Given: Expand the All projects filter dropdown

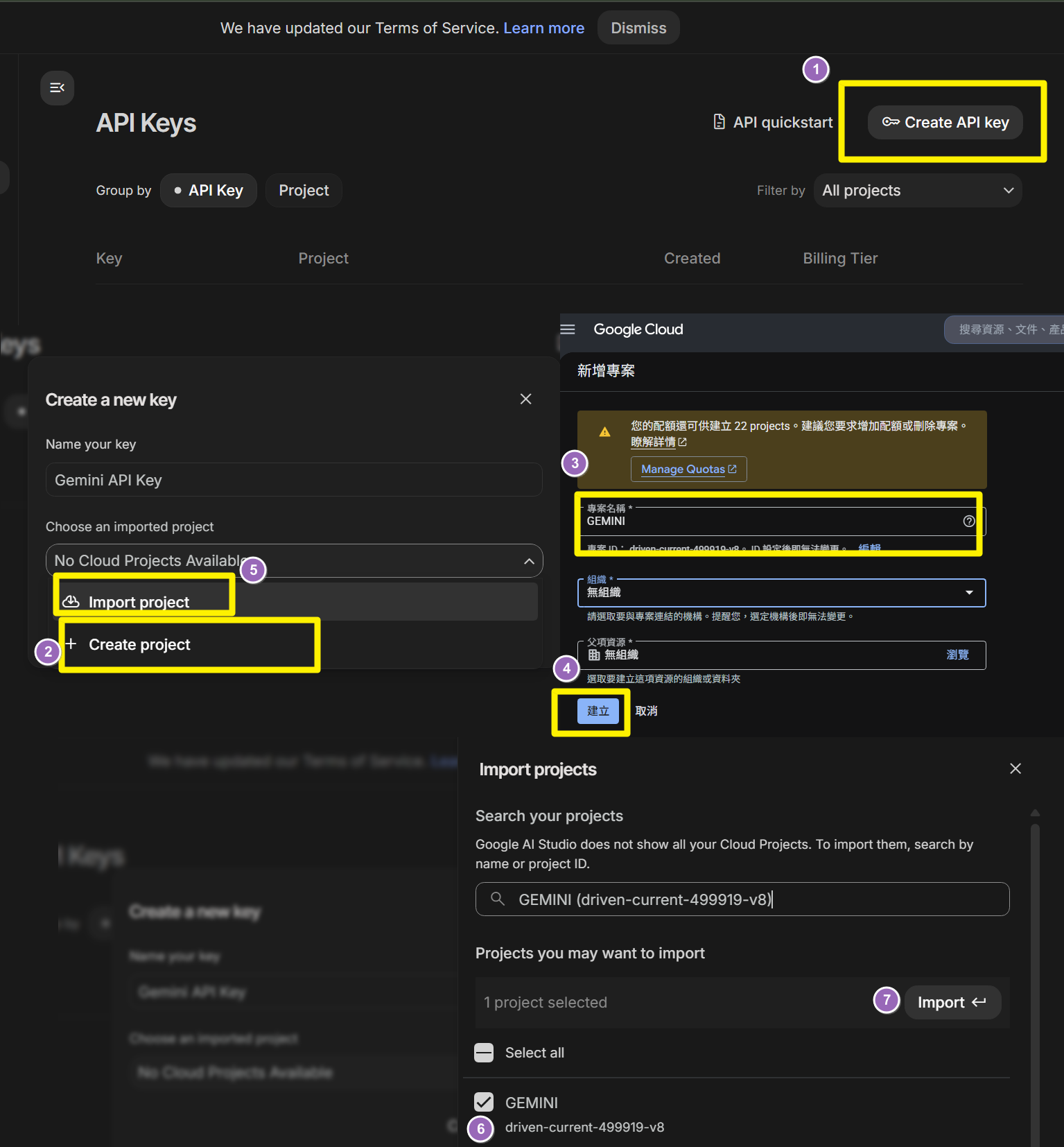Looking at the screenshot, I should (918, 191).
